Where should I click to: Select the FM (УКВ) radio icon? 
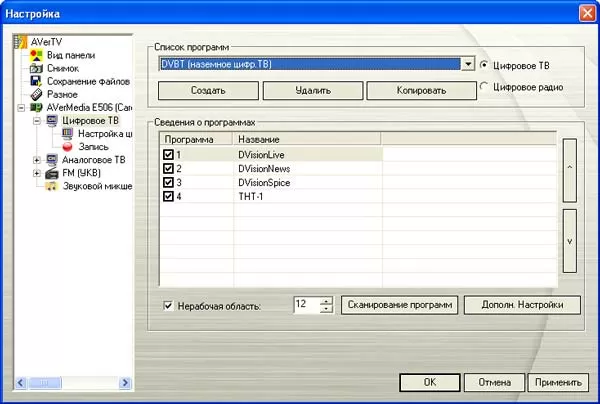[52, 172]
